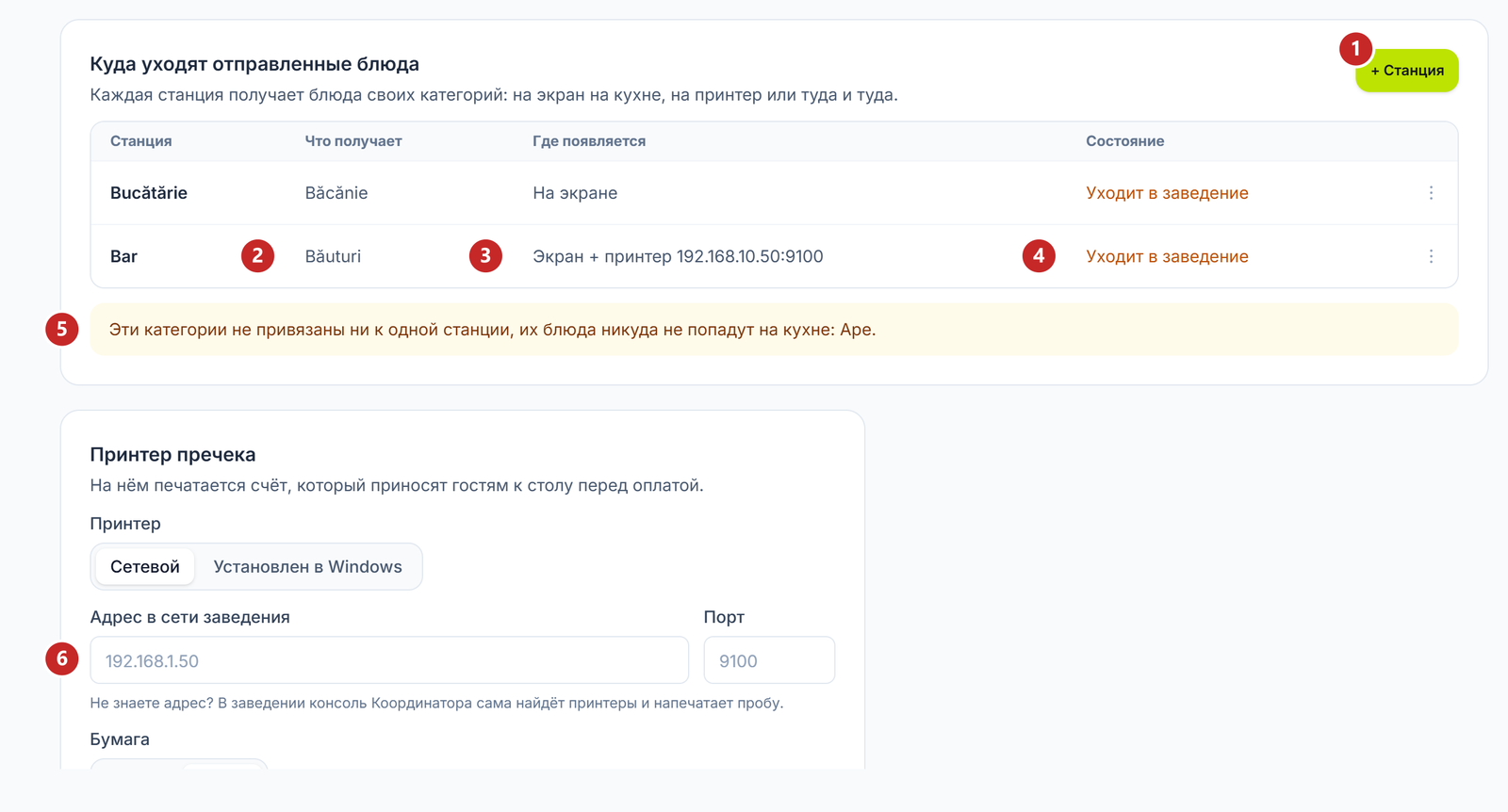Click the Не знаете адрес? hint text

[x=436, y=703]
